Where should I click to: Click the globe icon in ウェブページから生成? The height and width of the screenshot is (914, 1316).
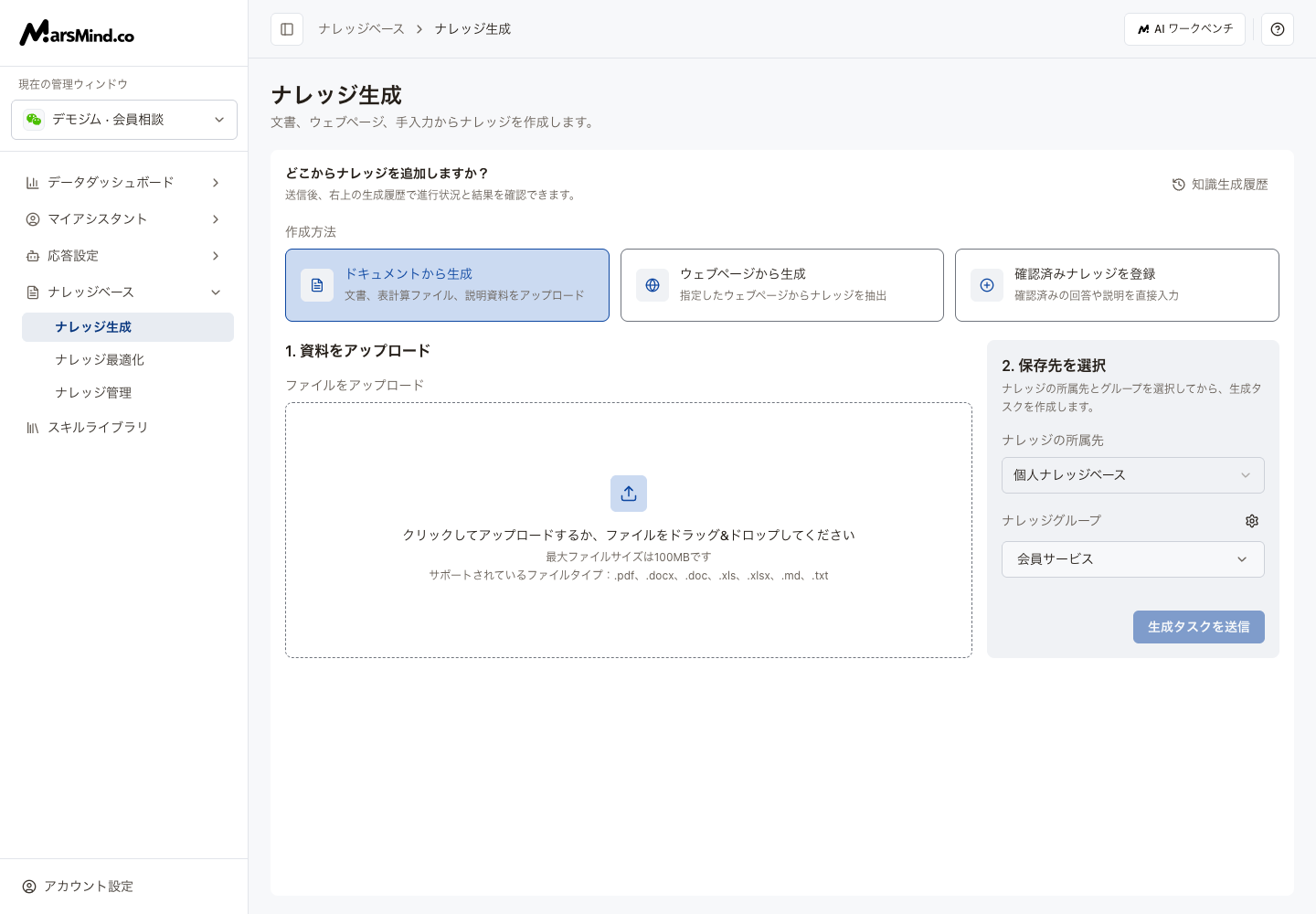pos(653,285)
